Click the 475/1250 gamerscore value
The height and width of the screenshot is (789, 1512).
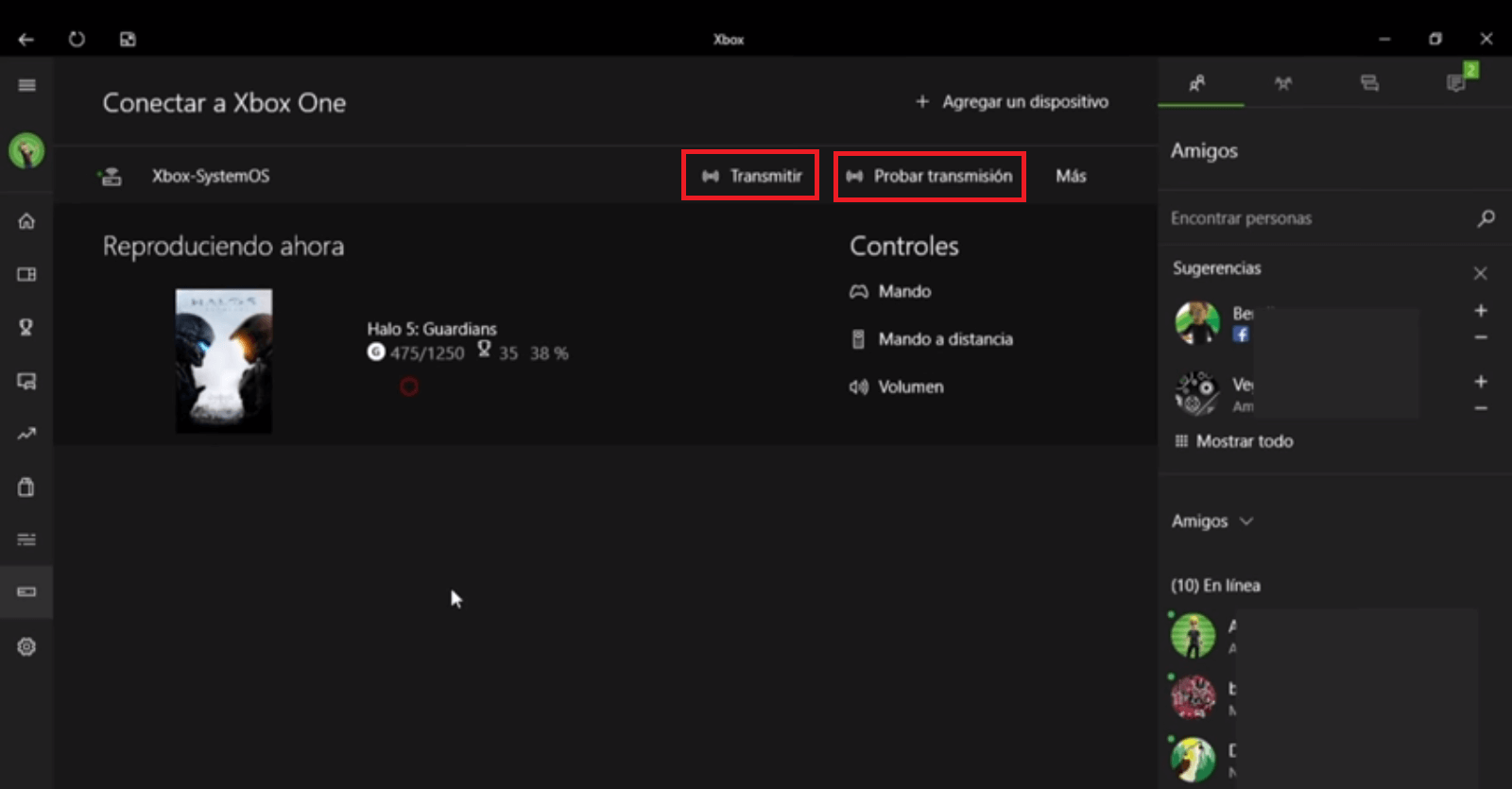pos(427,353)
